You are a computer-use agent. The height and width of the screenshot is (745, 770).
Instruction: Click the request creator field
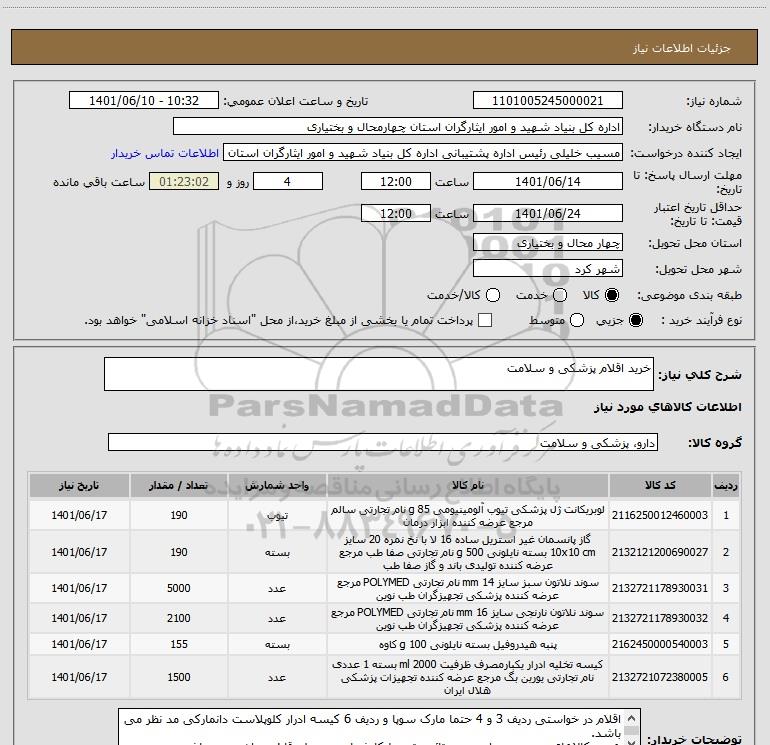coord(423,153)
